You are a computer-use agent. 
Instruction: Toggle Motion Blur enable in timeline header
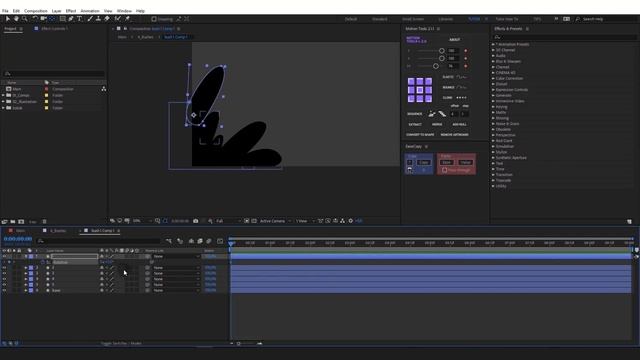tap(209, 241)
